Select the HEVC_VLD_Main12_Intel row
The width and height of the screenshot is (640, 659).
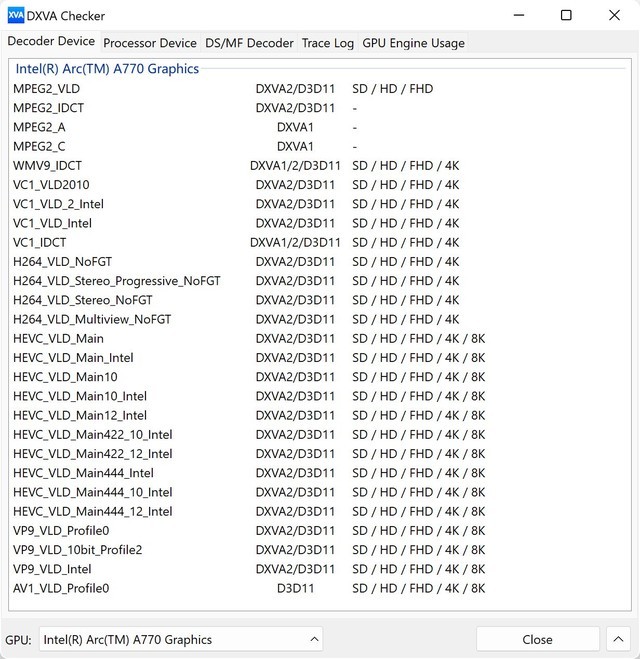click(x=319, y=415)
